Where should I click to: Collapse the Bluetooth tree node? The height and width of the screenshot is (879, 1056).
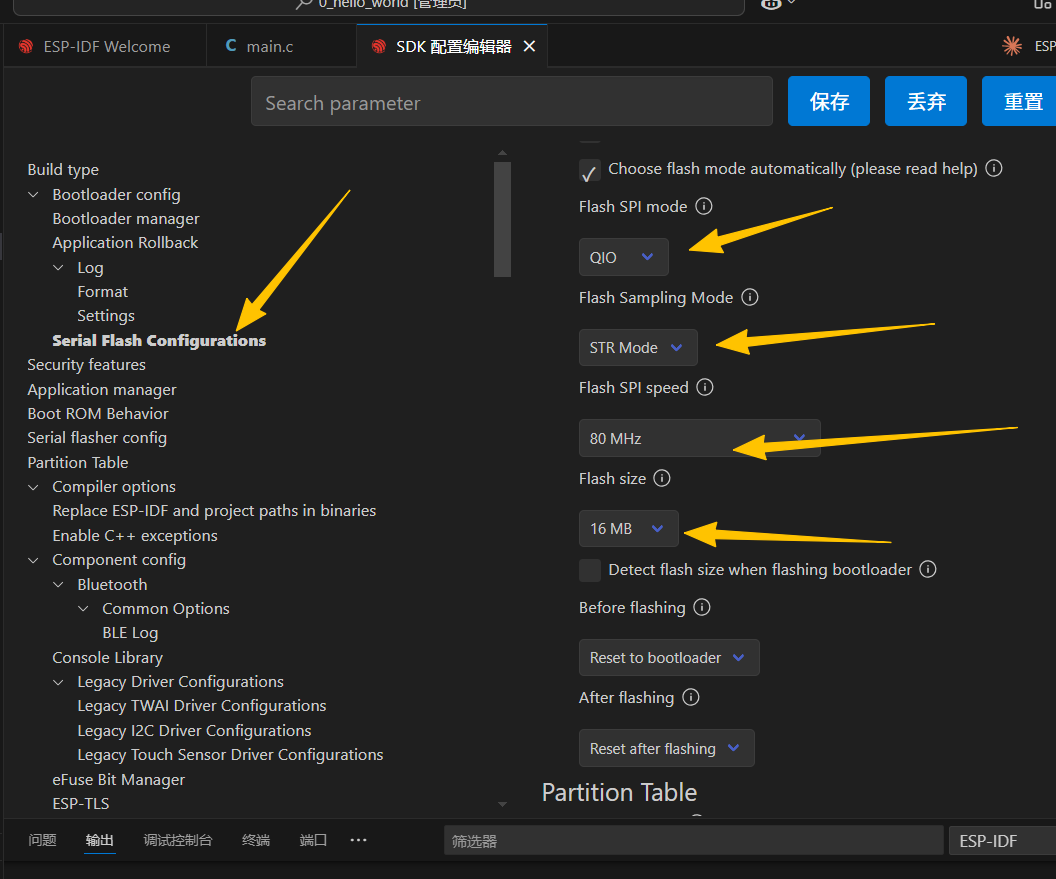[59, 584]
